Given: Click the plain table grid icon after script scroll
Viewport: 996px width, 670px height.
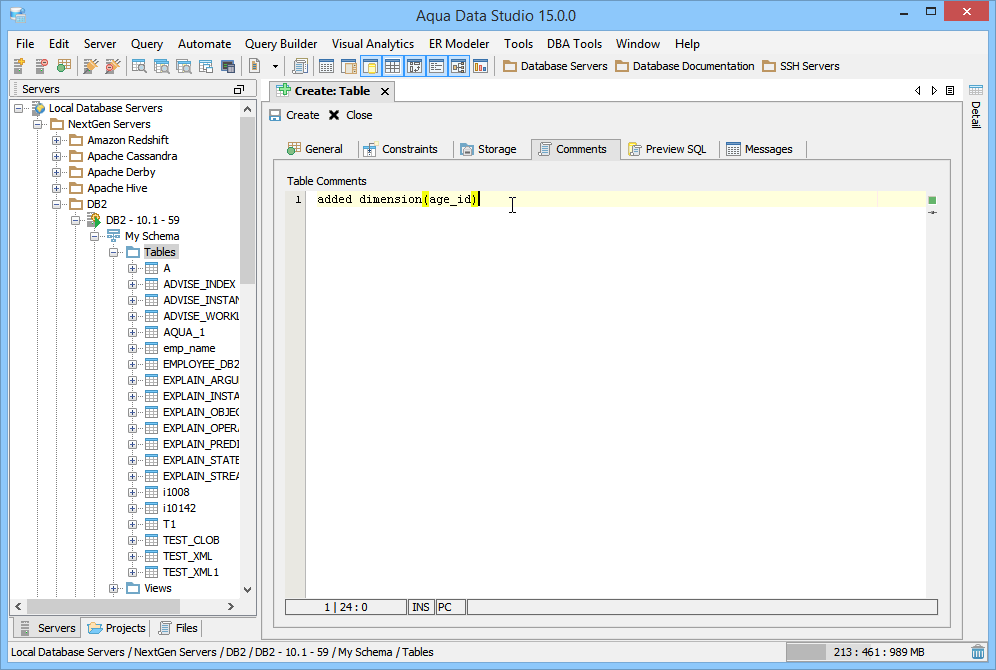Looking at the screenshot, I should [x=326, y=66].
